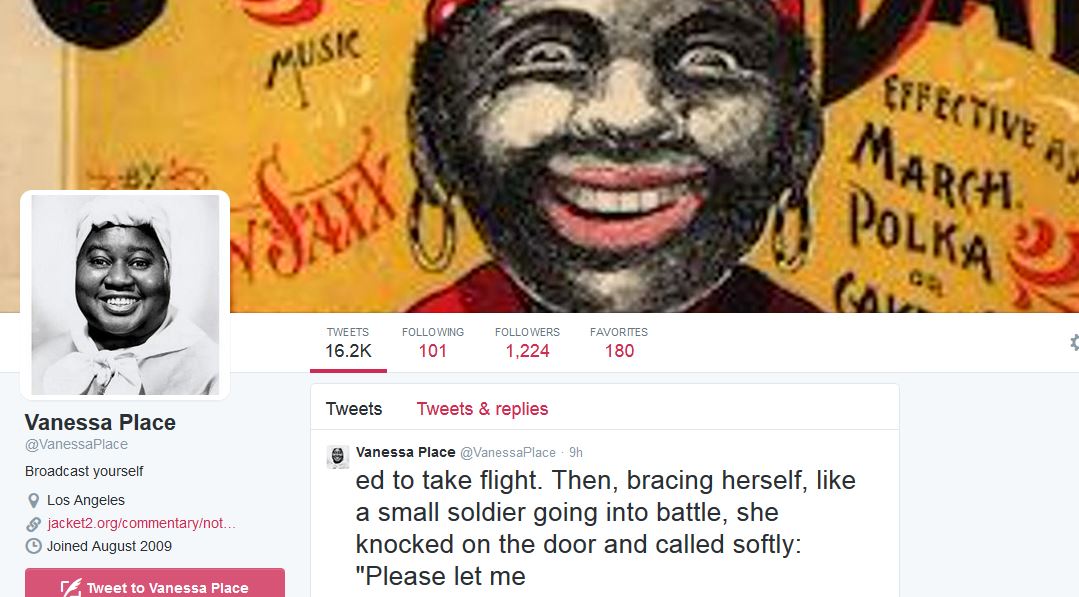Screen dimensions: 1079x597
Task: Click the link chain icon beside jacket2.org
Action: pos(33,524)
